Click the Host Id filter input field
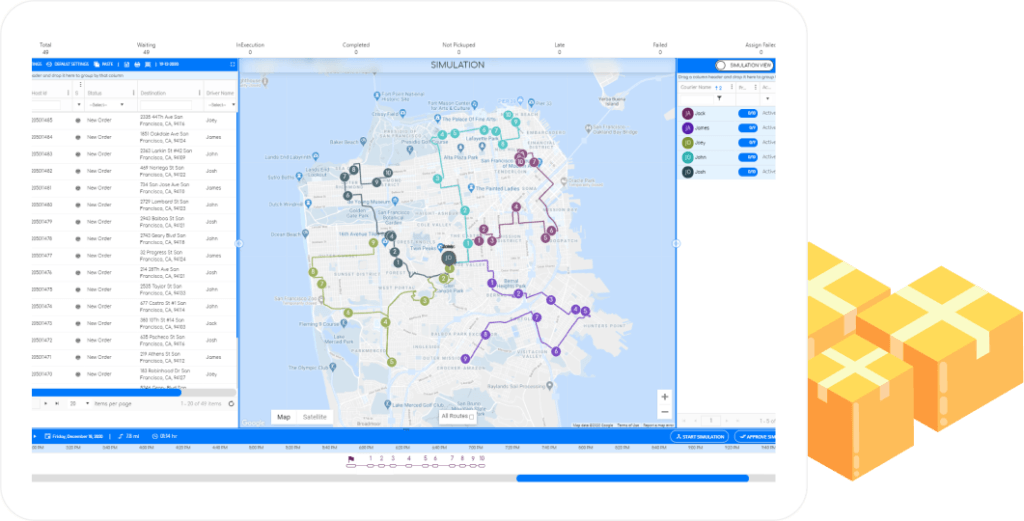The height and width of the screenshot is (521, 1024). (x=45, y=104)
